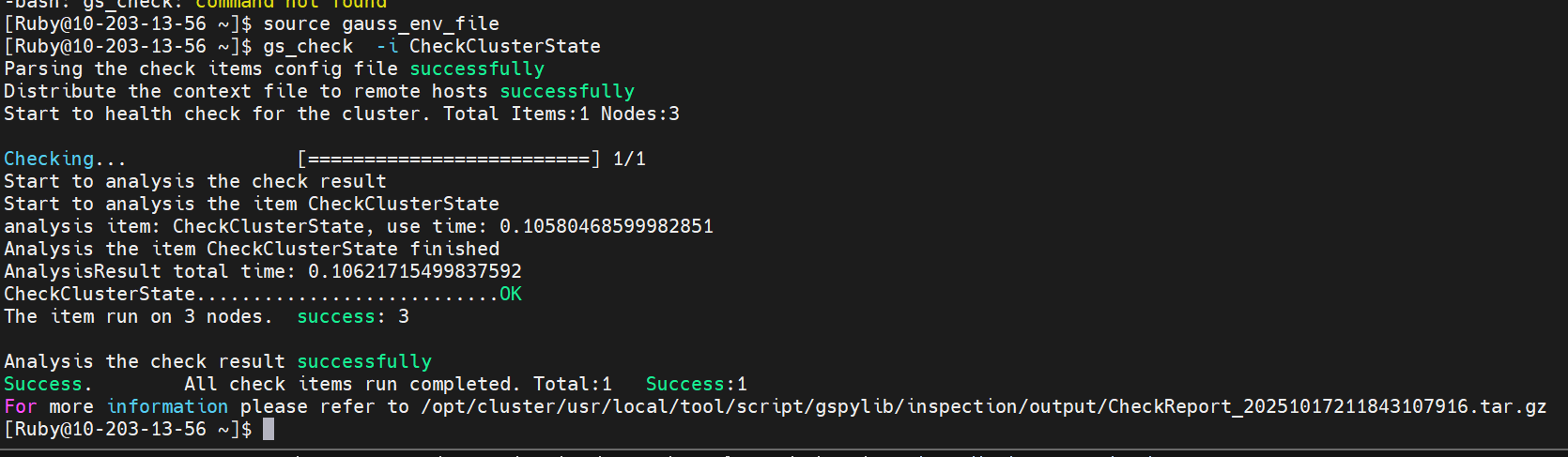Click the 'gs_check' command on the second prompt
1568x457 pixels.
click(308, 47)
